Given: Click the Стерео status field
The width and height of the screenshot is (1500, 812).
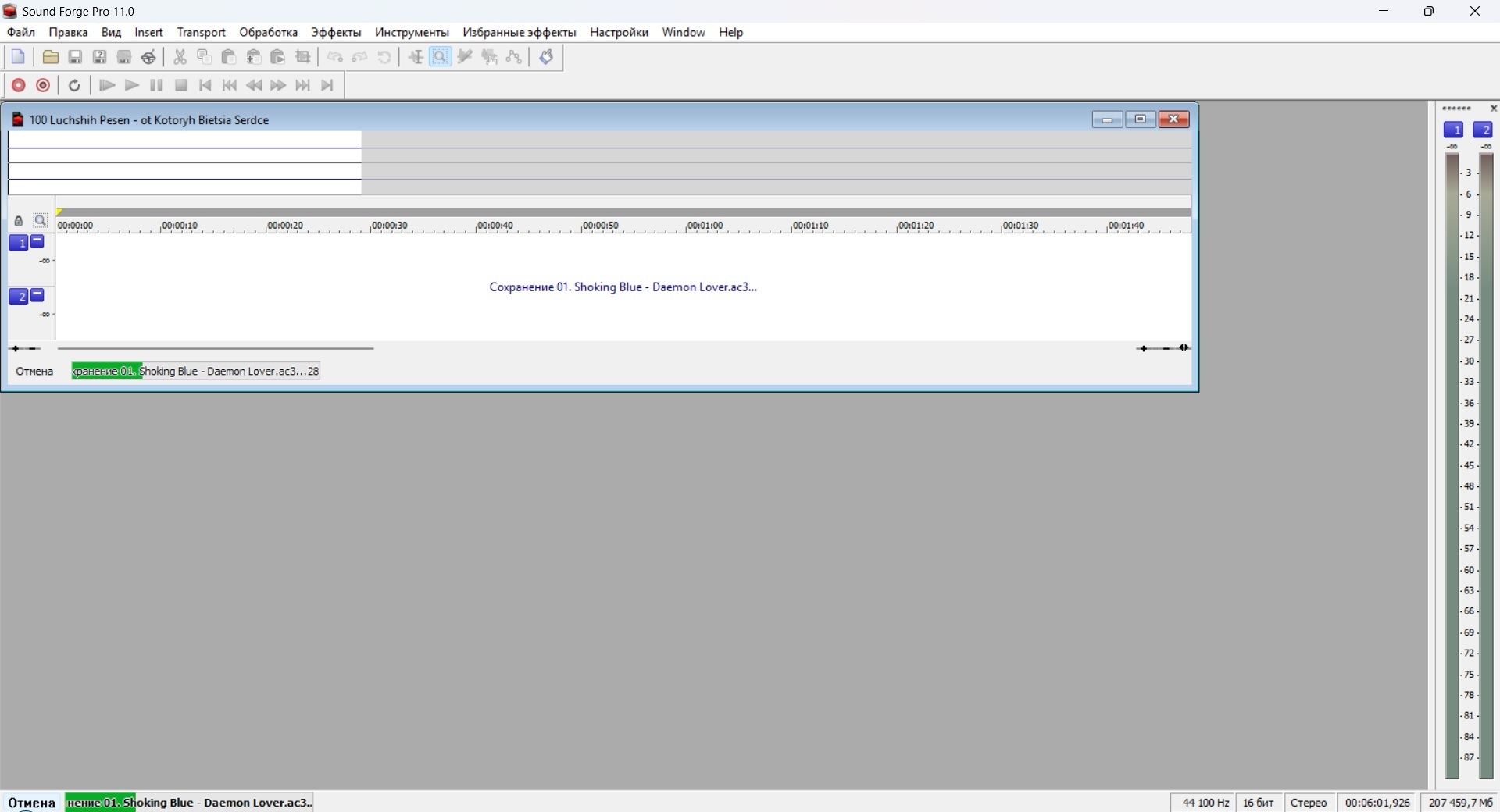Looking at the screenshot, I should [1309, 803].
